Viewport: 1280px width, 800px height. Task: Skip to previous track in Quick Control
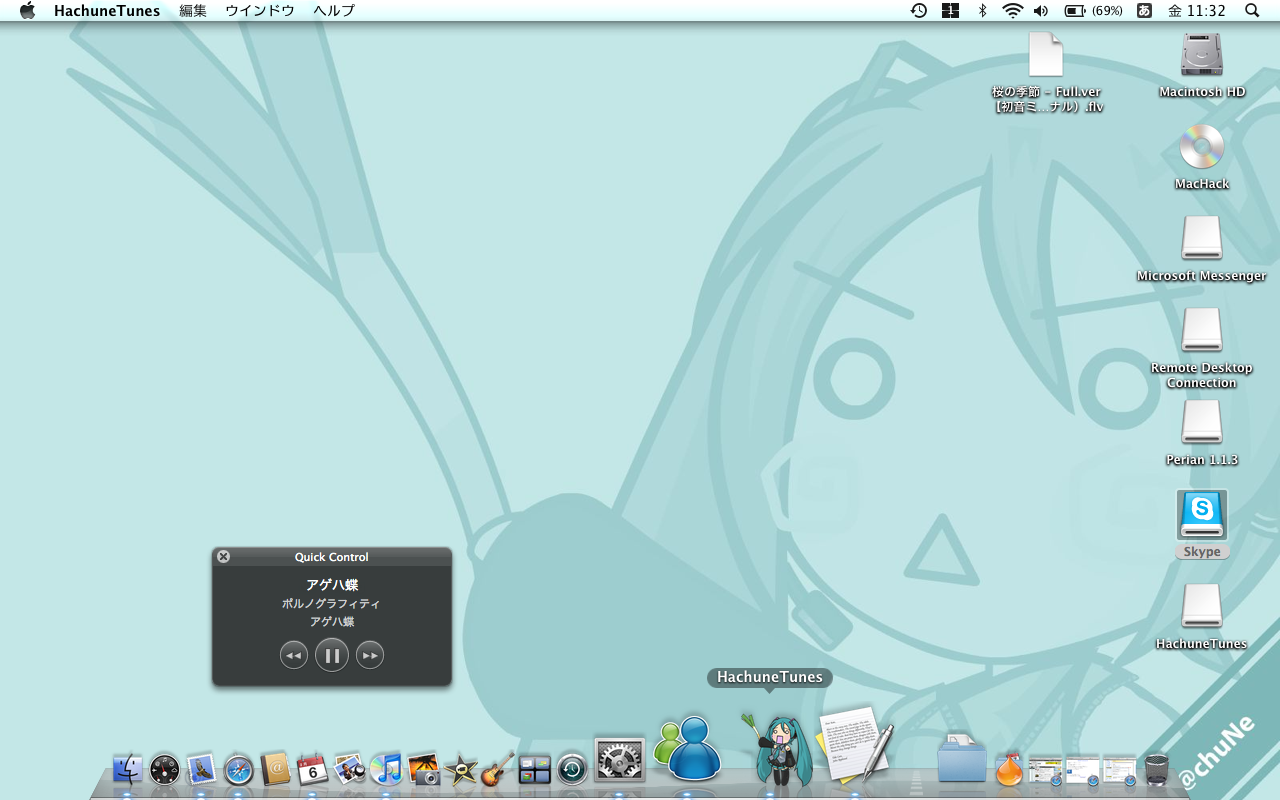point(294,655)
